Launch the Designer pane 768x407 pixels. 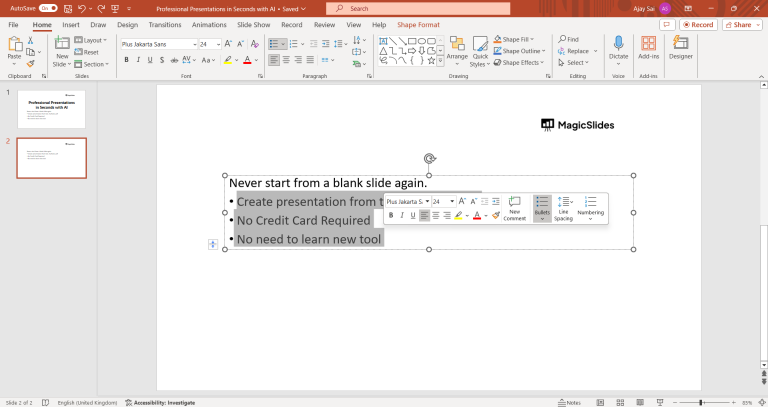click(681, 48)
